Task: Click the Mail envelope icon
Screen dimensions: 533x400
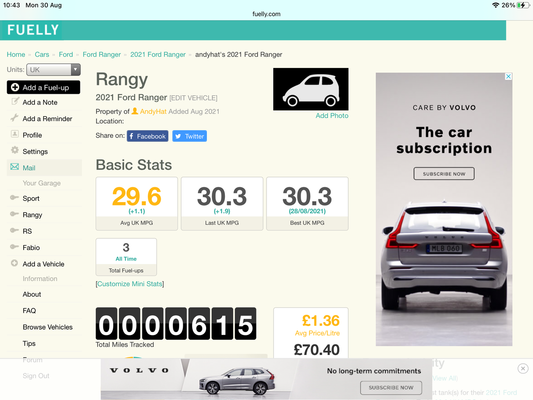Action: tap(14, 167)
